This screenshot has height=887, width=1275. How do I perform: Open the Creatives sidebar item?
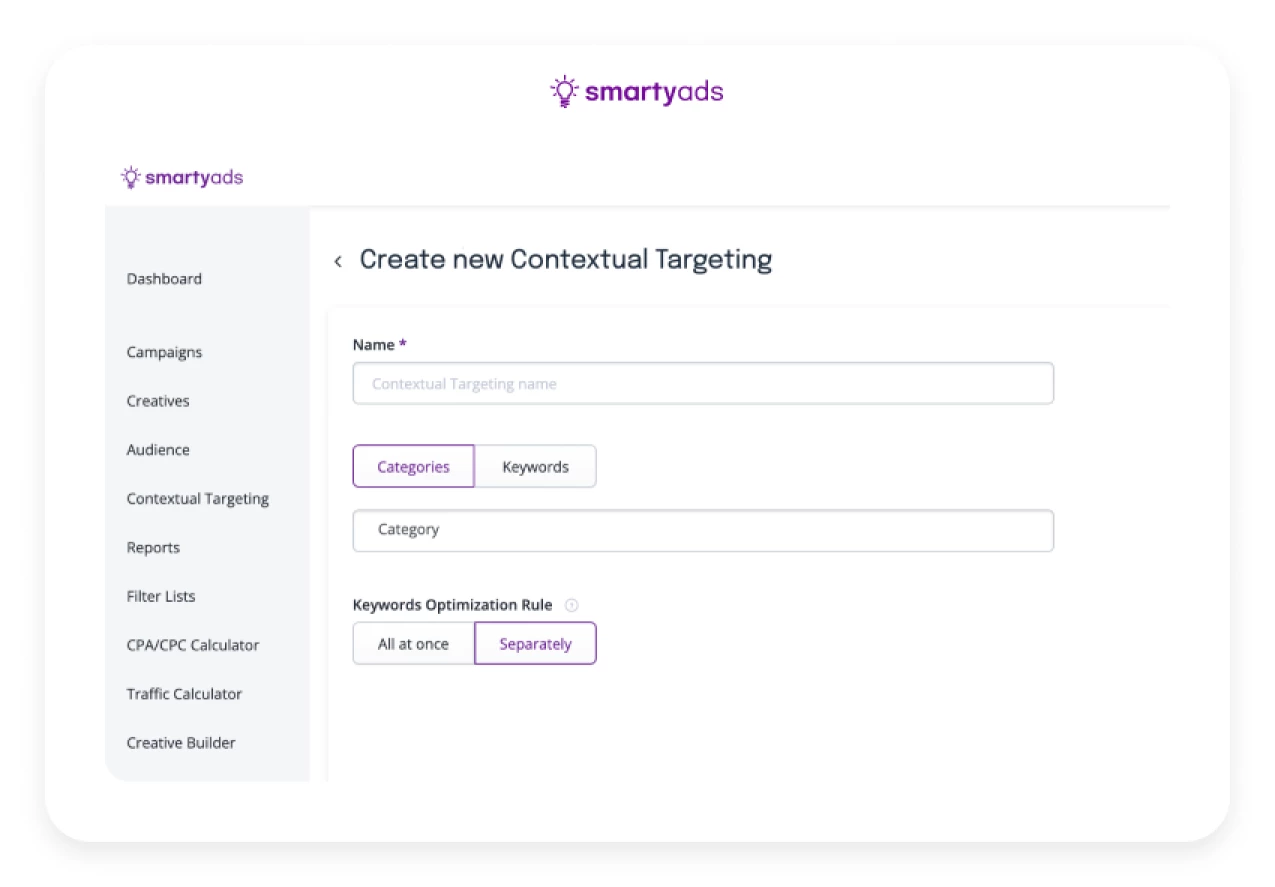click(158, 401)
